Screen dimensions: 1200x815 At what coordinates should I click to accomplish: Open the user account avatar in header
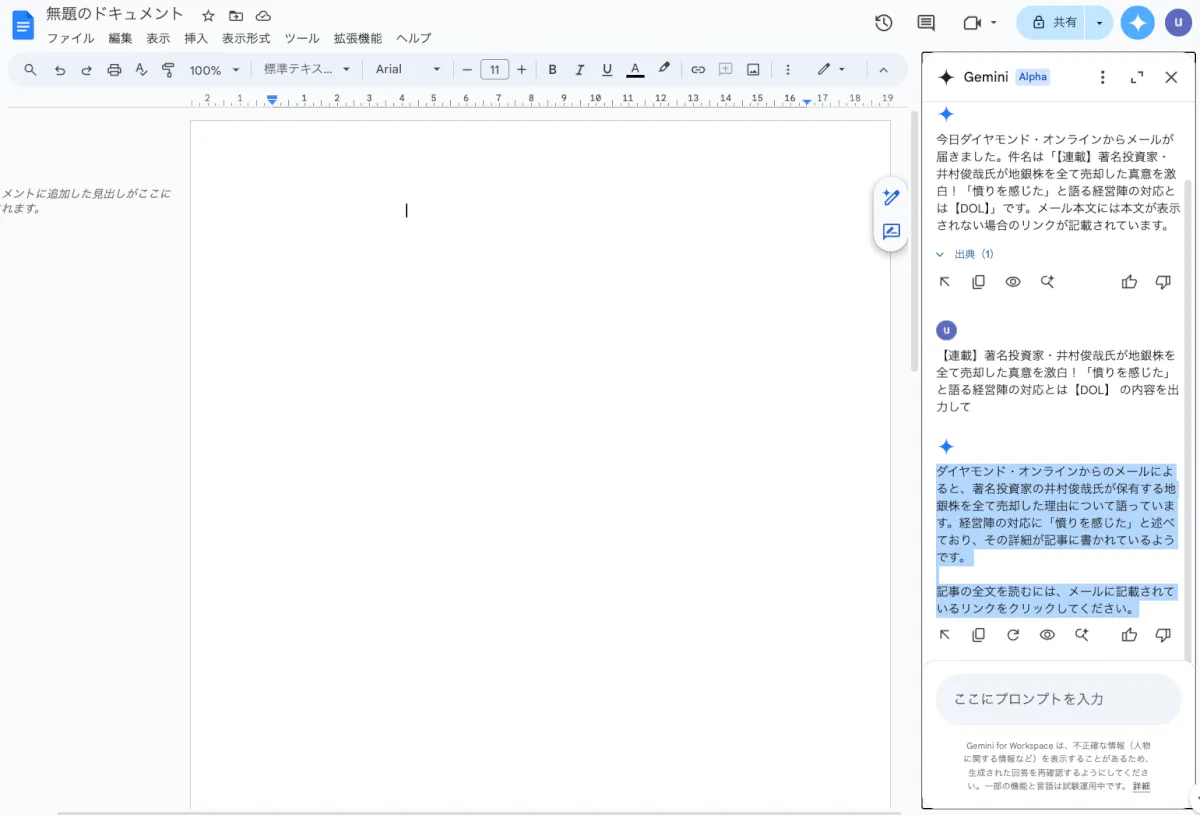coord(1178,22)
